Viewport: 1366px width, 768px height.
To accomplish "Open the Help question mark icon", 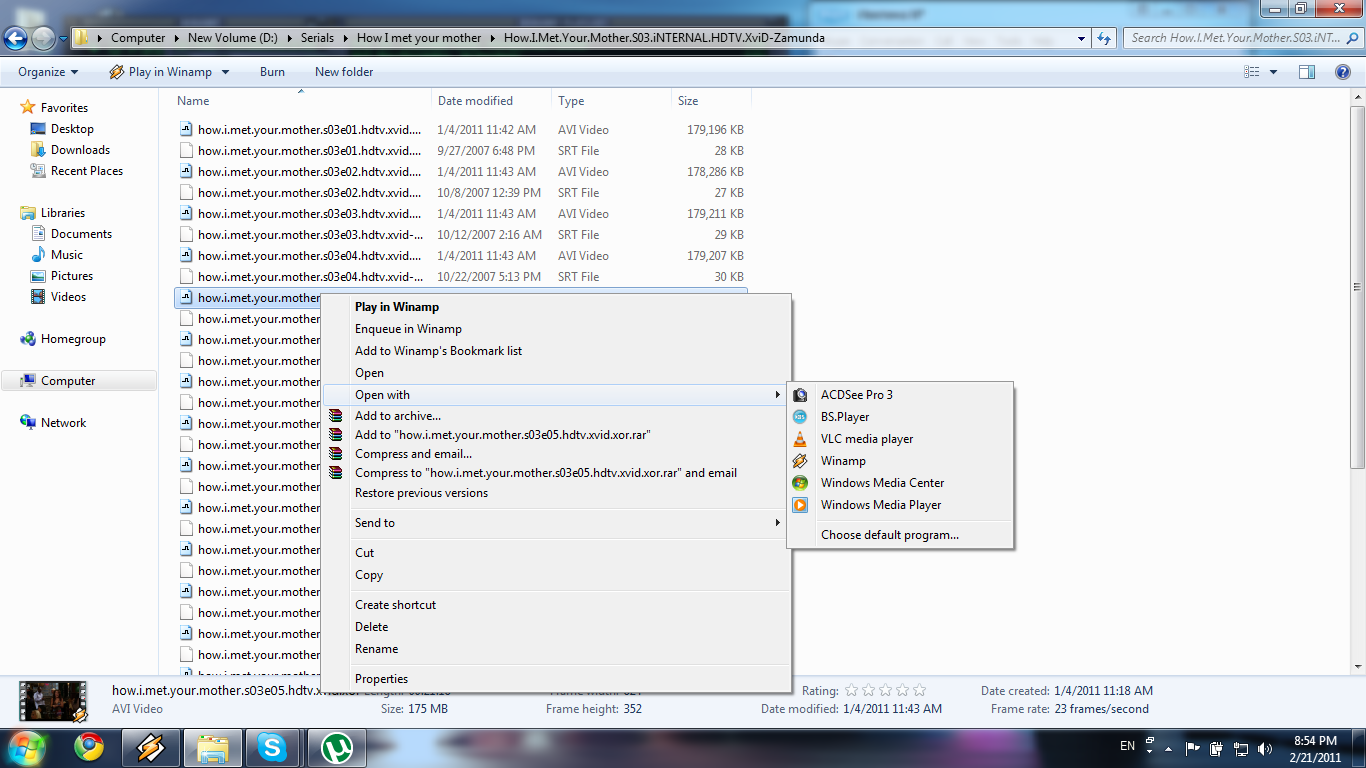I will point(1343,72).
